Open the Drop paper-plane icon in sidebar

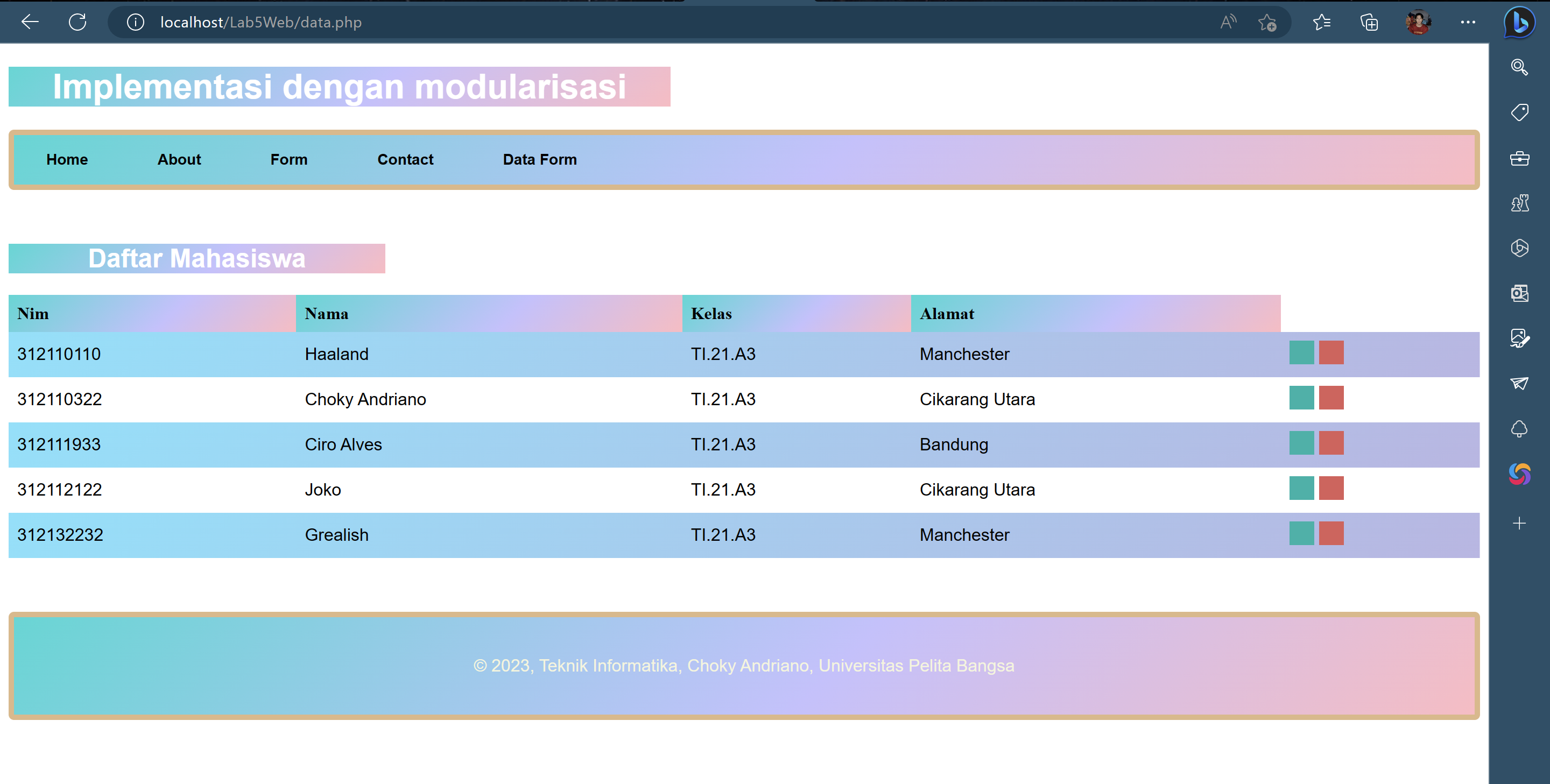point(1519,383)
